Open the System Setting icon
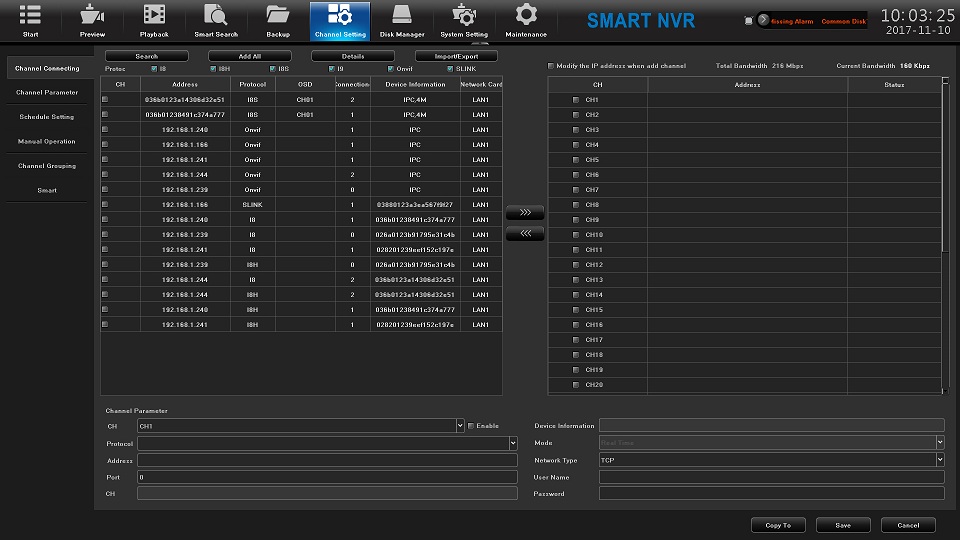Viewport: 960px width, 540px height. 464,15
